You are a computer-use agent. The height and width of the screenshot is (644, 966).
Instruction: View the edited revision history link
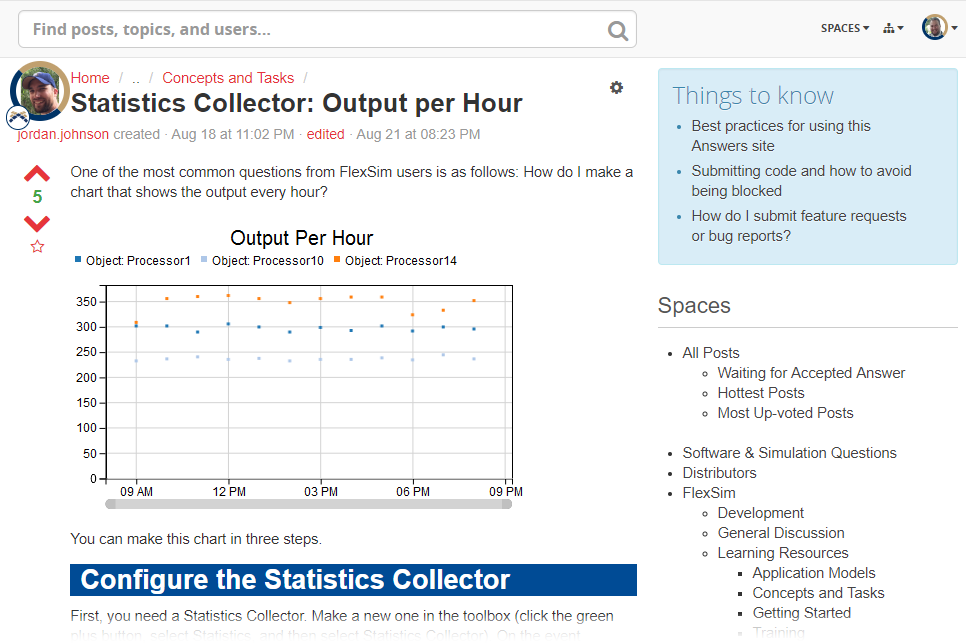325,134
